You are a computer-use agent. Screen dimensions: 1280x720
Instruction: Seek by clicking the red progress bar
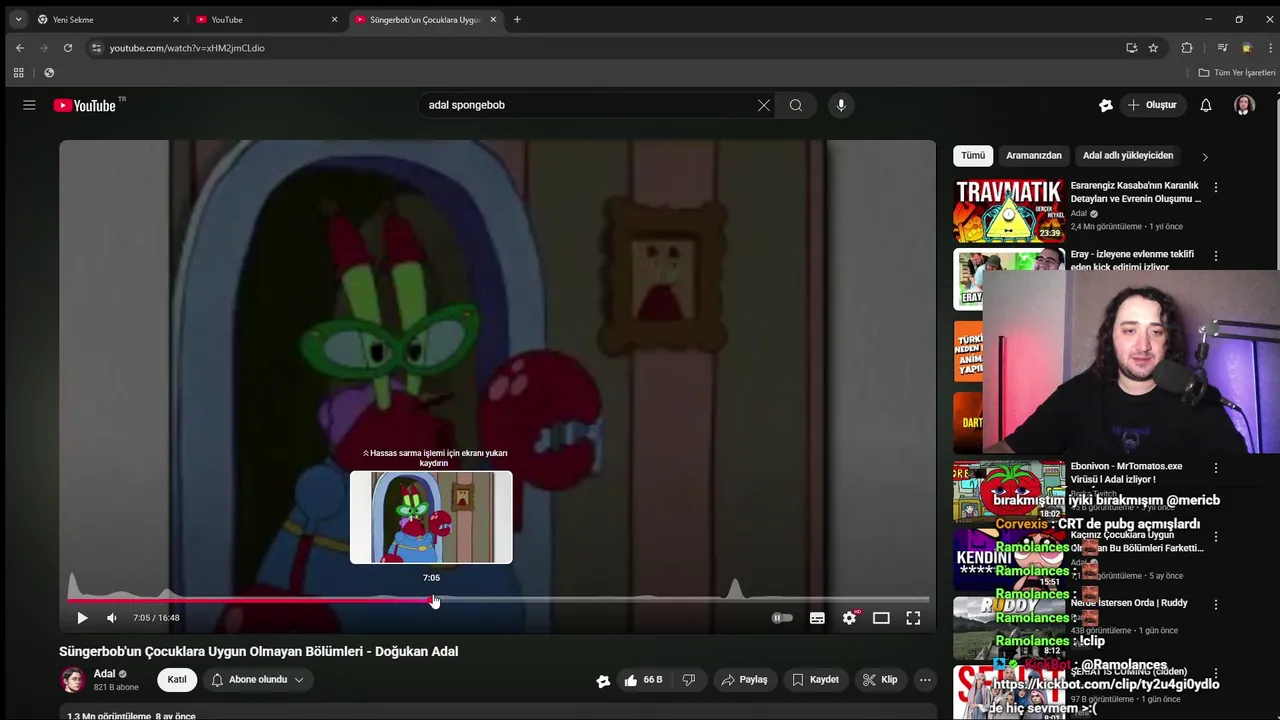250,600
